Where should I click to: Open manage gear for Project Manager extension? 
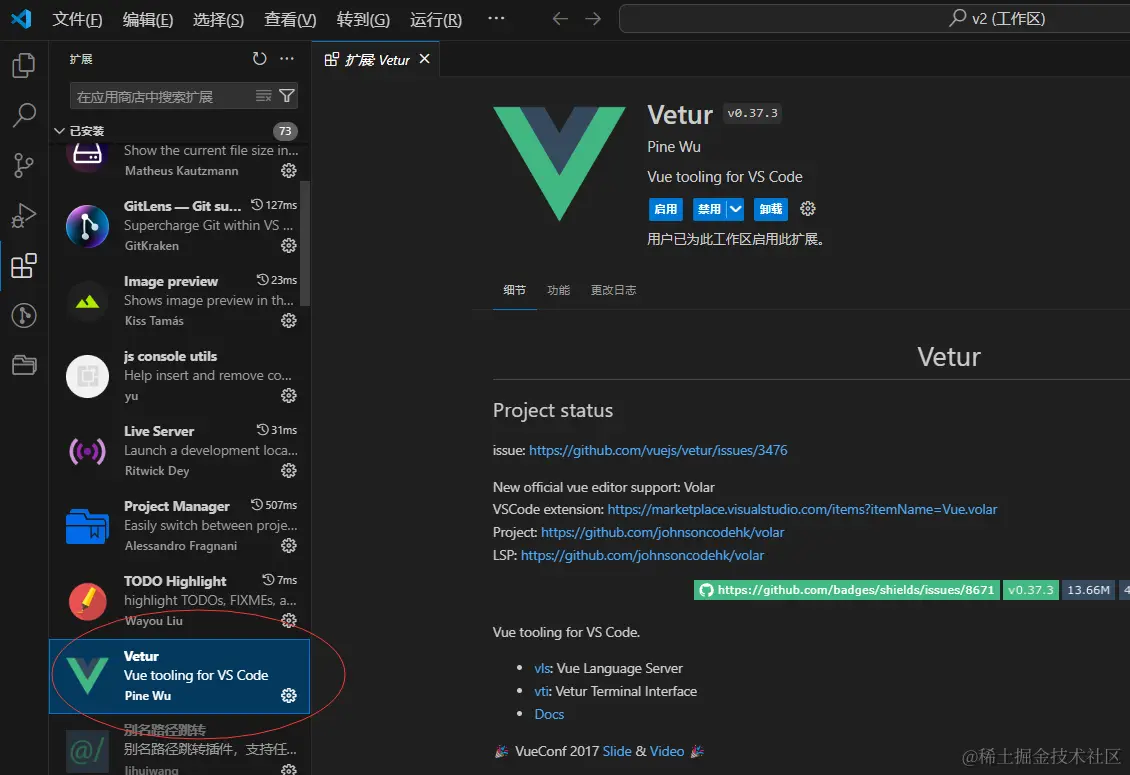(289, 545)
